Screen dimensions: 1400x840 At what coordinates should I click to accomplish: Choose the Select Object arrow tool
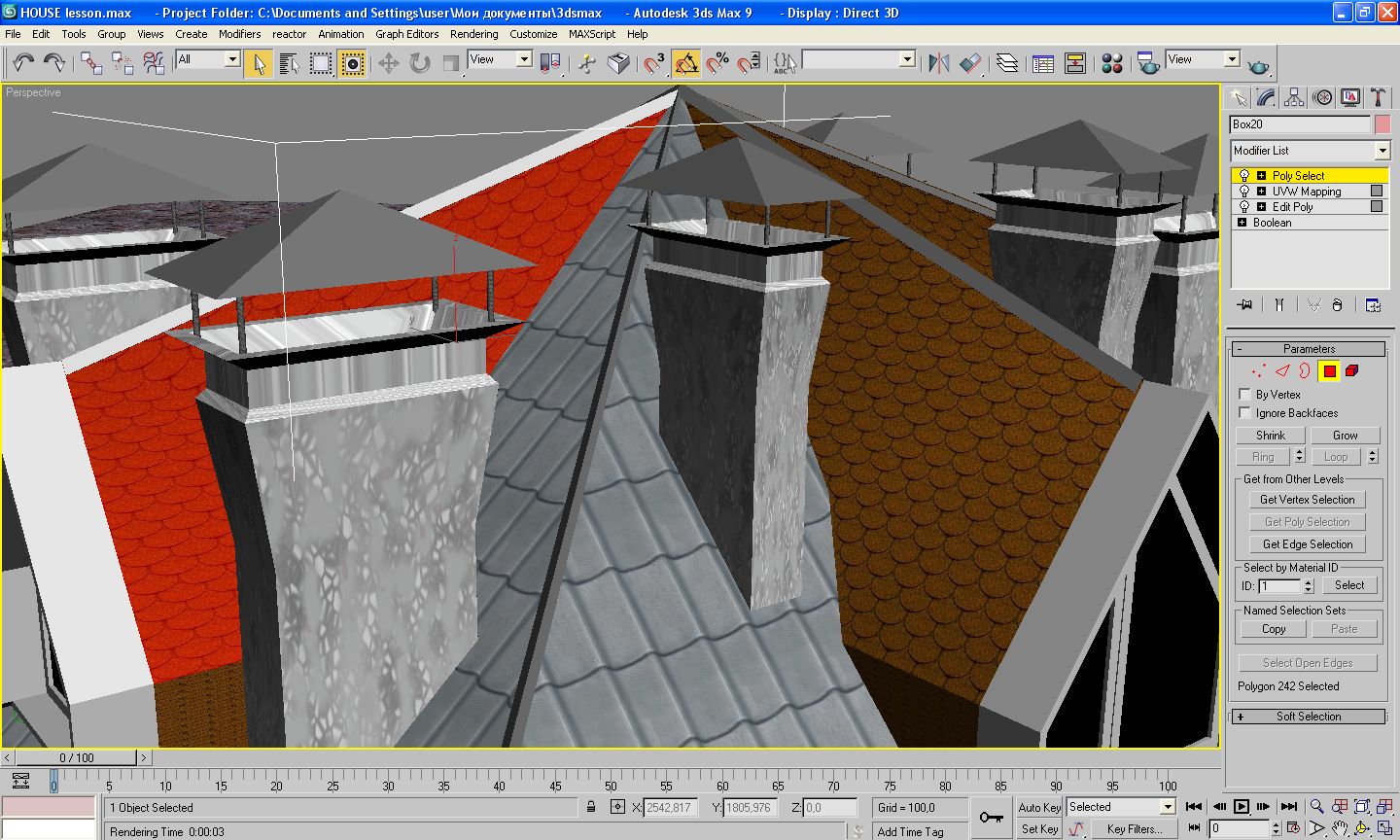259,63
